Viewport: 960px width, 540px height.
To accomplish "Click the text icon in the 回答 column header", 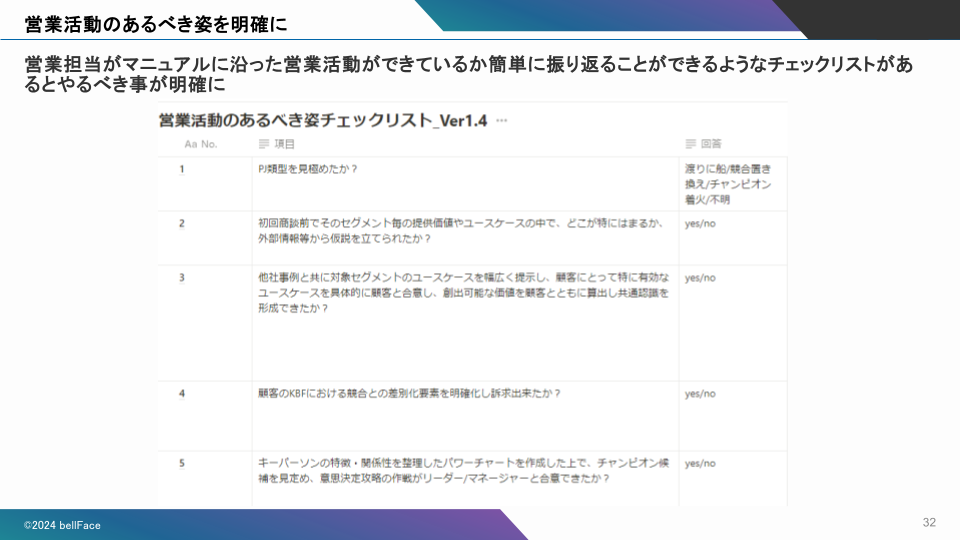I will tap(690, 144).
